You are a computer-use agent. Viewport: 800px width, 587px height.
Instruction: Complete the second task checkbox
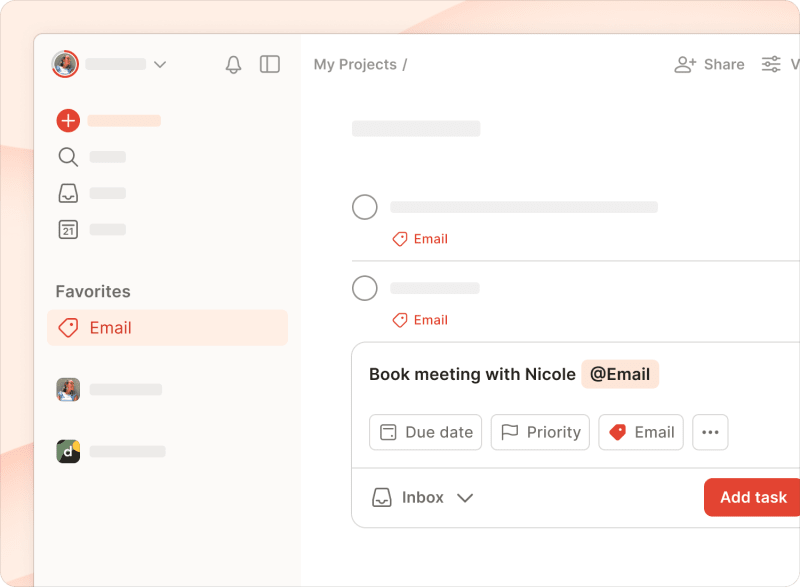tap(365, 288)
